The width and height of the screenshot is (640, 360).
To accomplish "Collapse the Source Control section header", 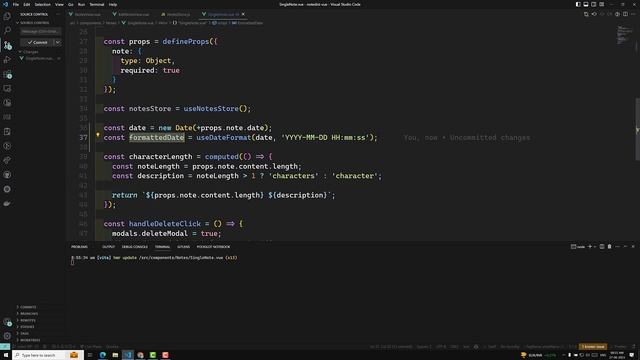I will (x=34, y=23).
